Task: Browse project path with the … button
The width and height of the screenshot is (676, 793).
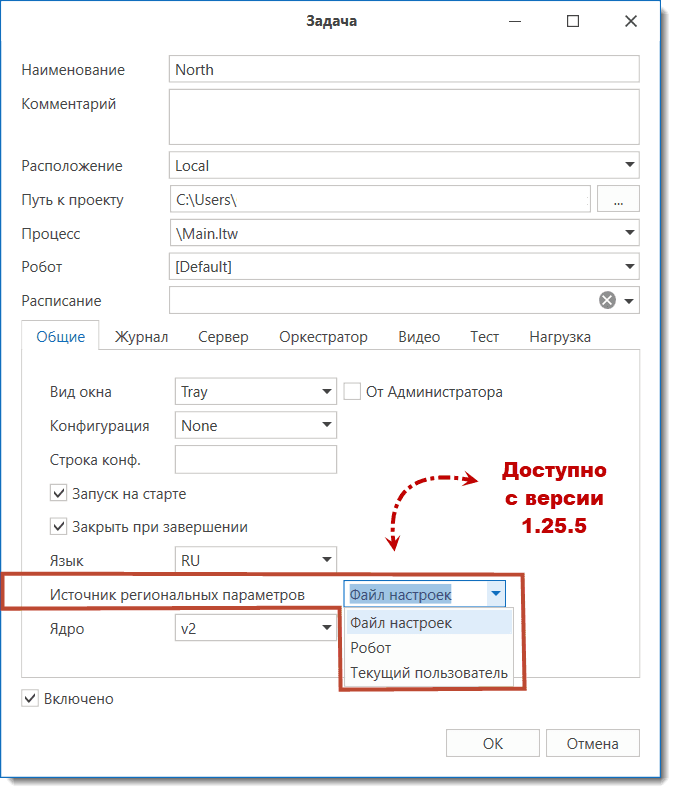Action: click(x=618, y=199)
